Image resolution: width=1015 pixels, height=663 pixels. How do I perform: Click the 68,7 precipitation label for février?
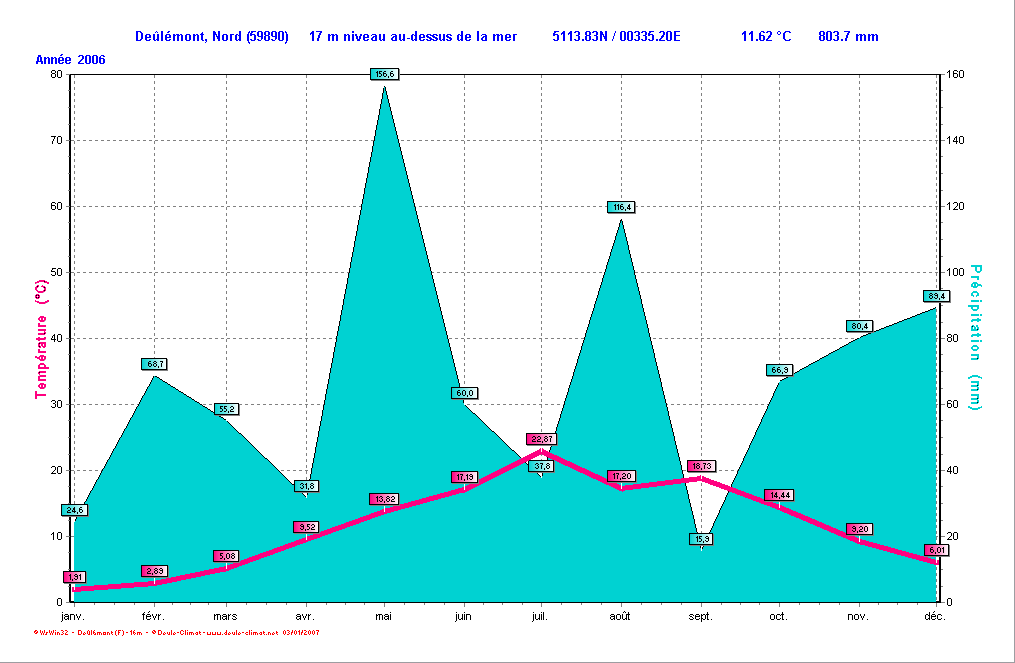click(154, 364)
